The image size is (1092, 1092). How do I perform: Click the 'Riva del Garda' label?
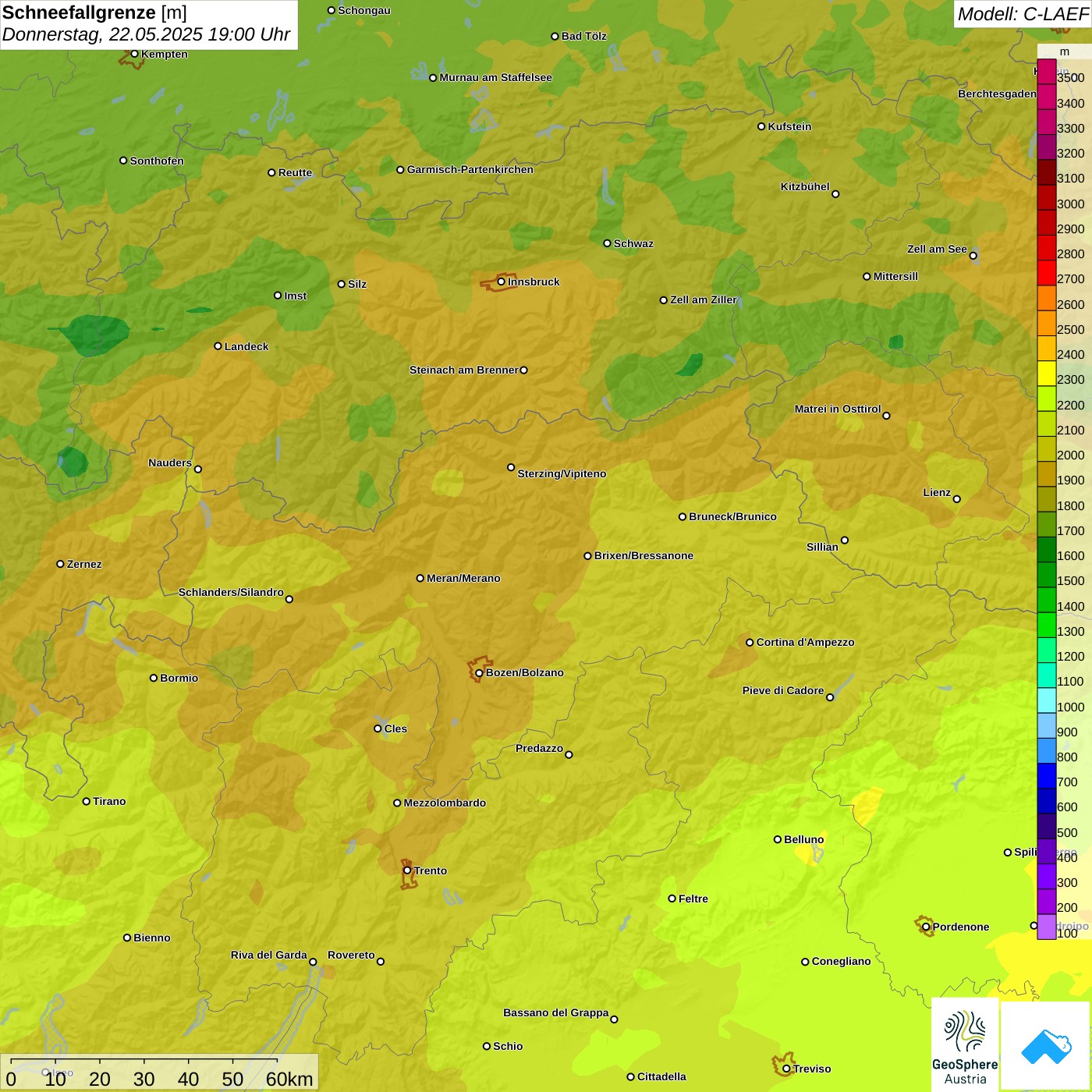coord(269,955)
